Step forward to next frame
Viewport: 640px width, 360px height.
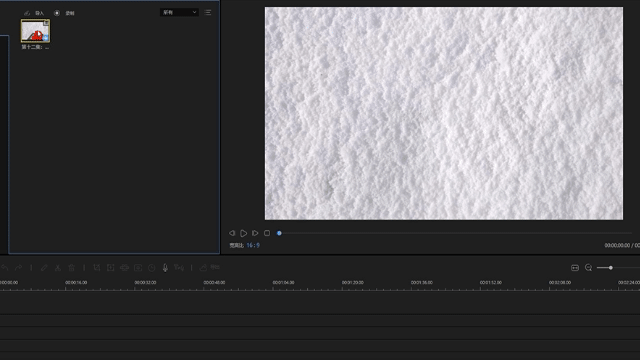point(255,233)
